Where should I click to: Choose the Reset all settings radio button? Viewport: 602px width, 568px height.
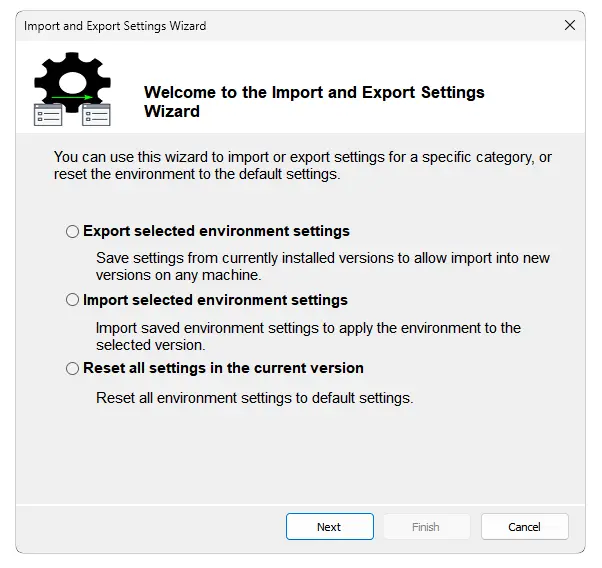72,368
